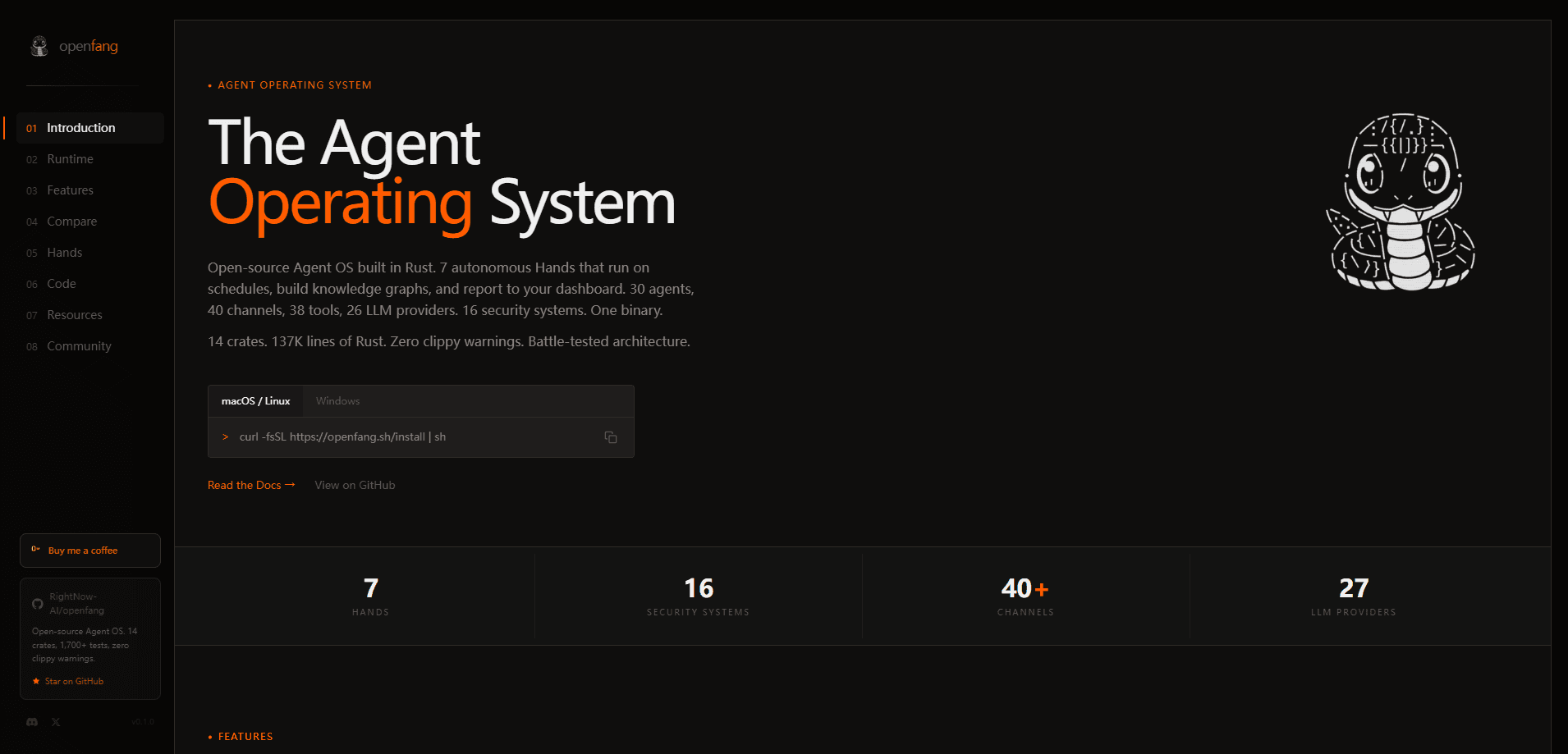Click the curl install command text

pyautogui.click(x=342, y=437)
